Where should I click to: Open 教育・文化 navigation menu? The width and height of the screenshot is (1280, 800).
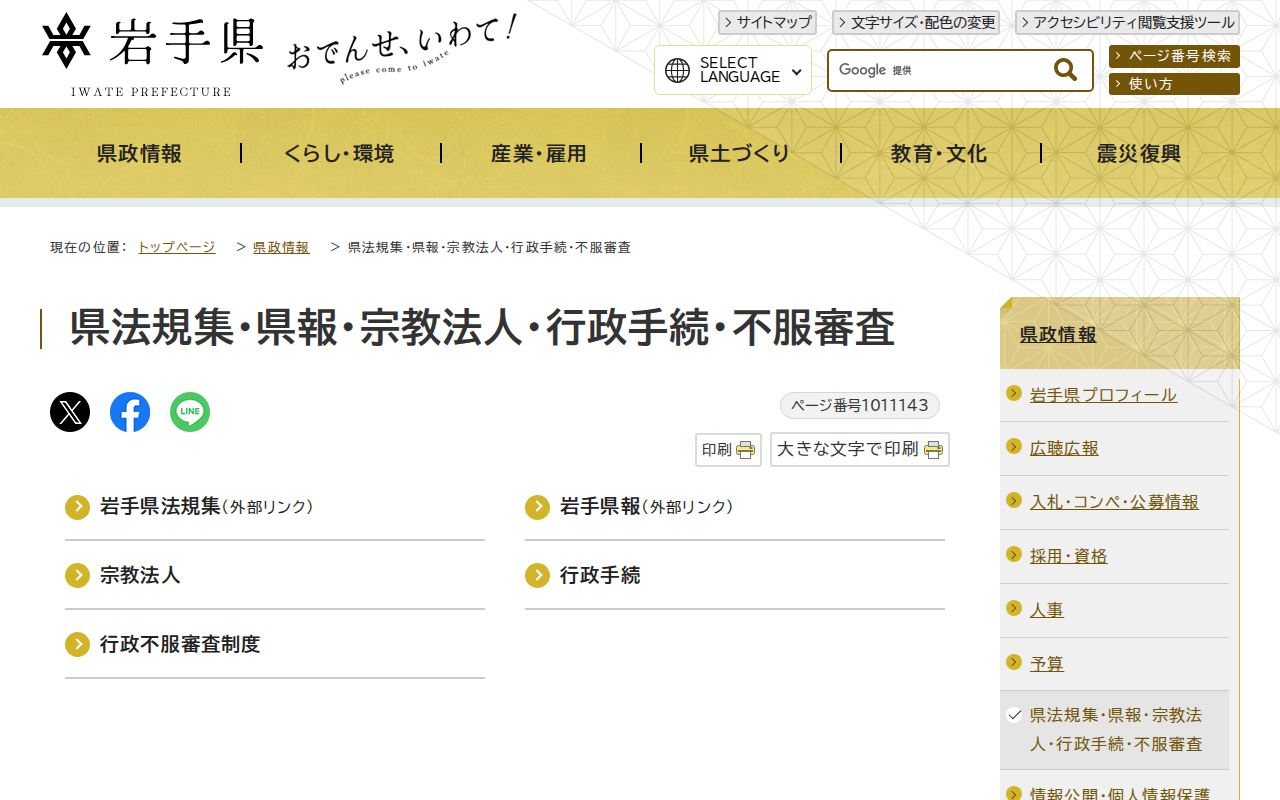[939, 153]
